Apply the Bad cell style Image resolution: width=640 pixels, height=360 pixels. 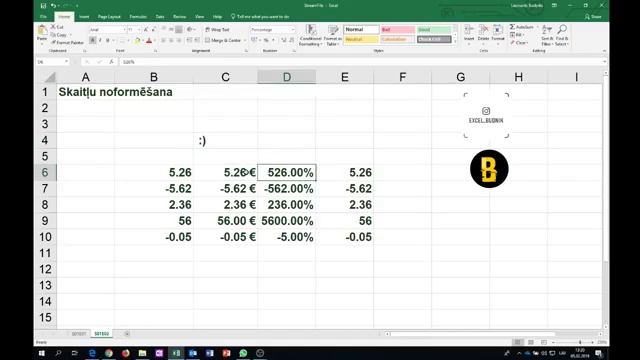tap(398, 29)
